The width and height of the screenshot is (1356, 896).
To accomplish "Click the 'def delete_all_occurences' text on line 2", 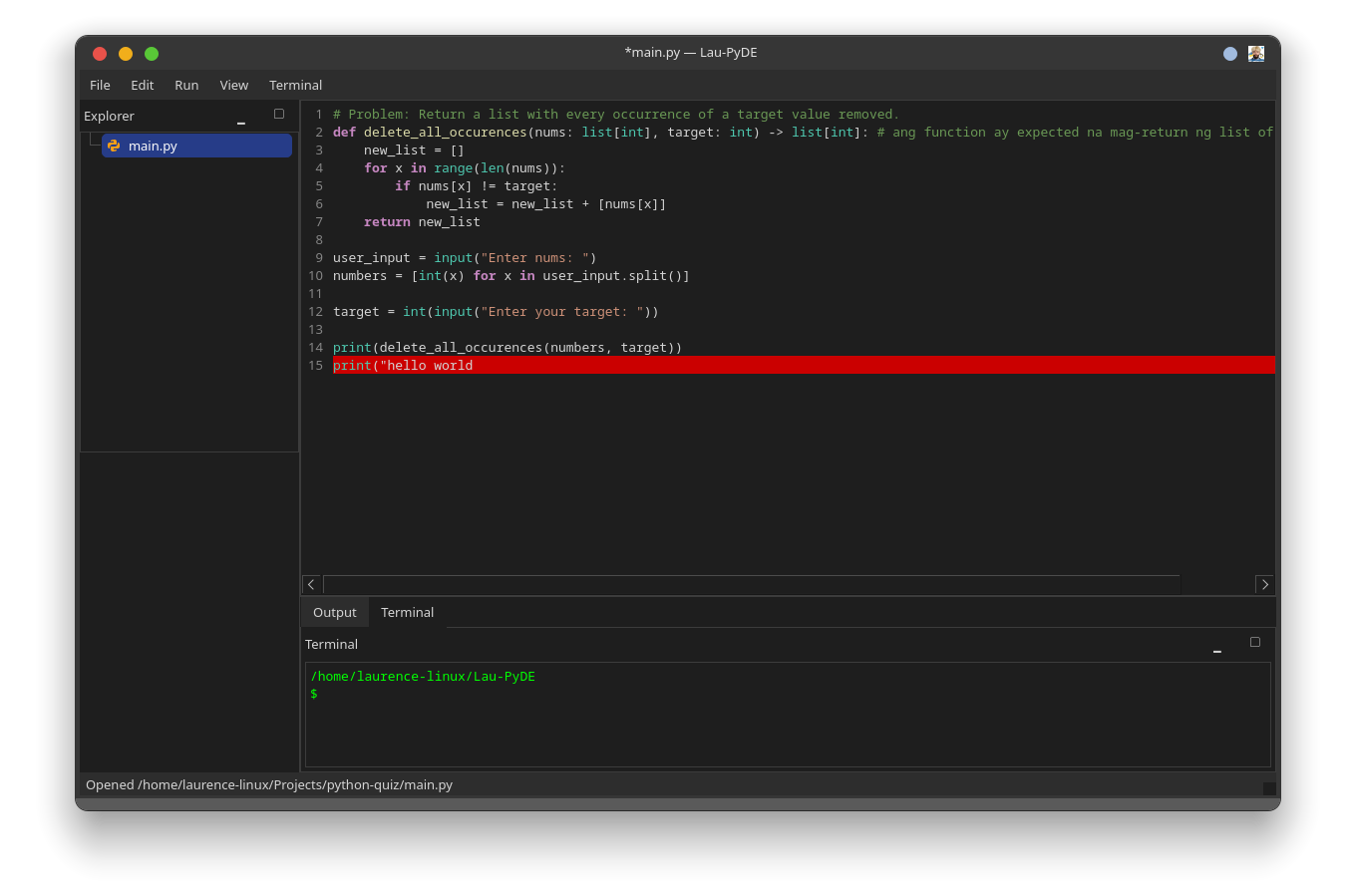I will [430, 133].
